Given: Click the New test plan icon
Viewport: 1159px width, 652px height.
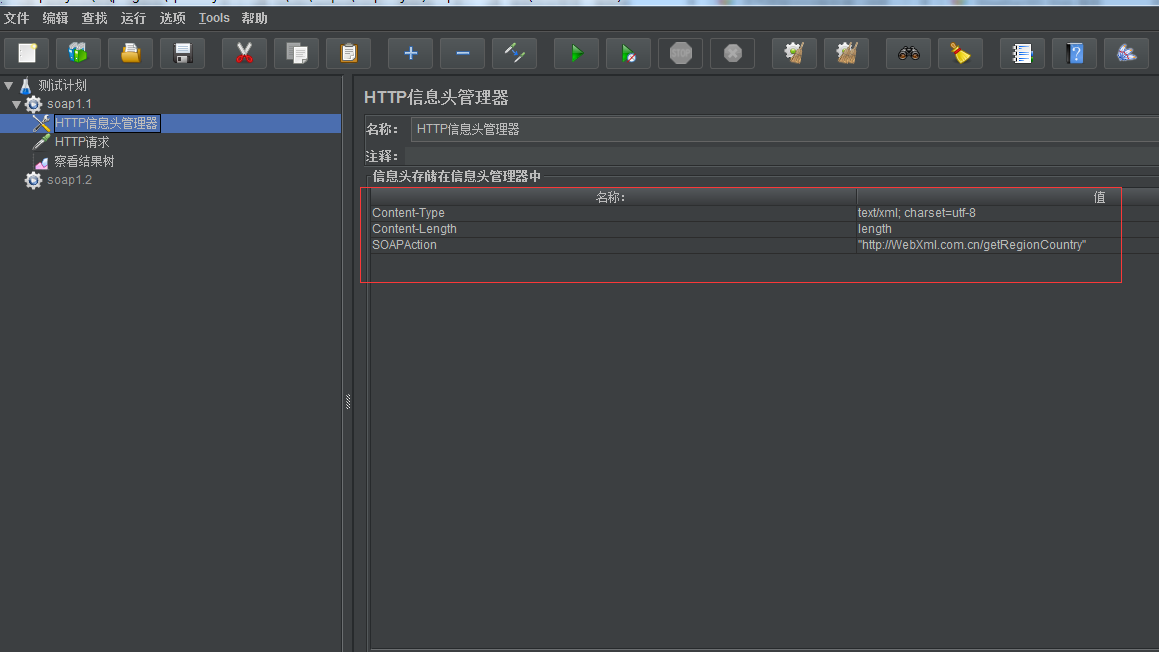Looking at the screenshot, I should click(x=27, y=53).
